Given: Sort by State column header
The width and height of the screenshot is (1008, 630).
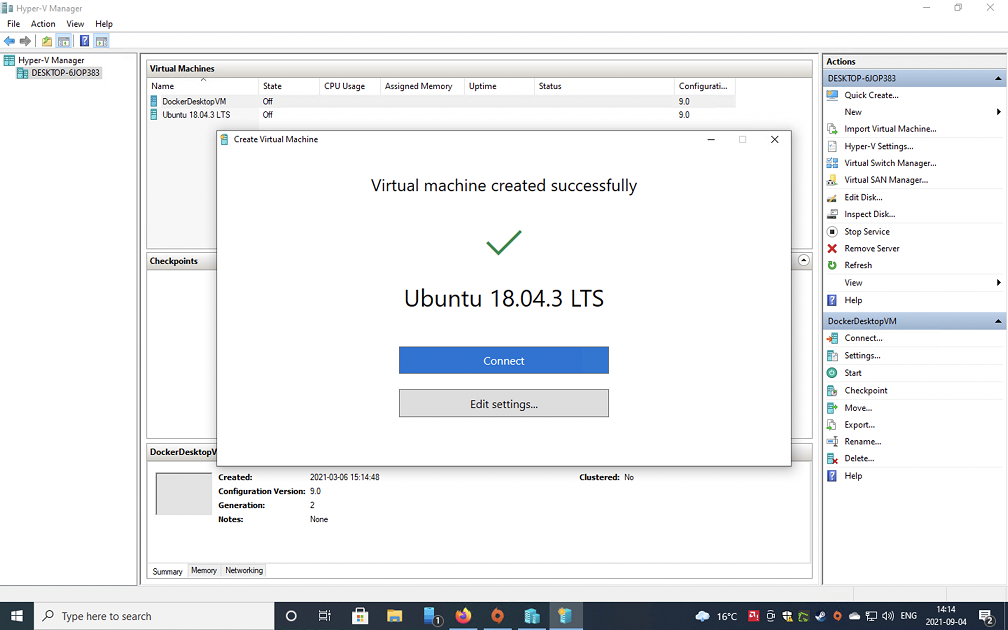Looking at the screenshot, I should [x=289, y=86].
